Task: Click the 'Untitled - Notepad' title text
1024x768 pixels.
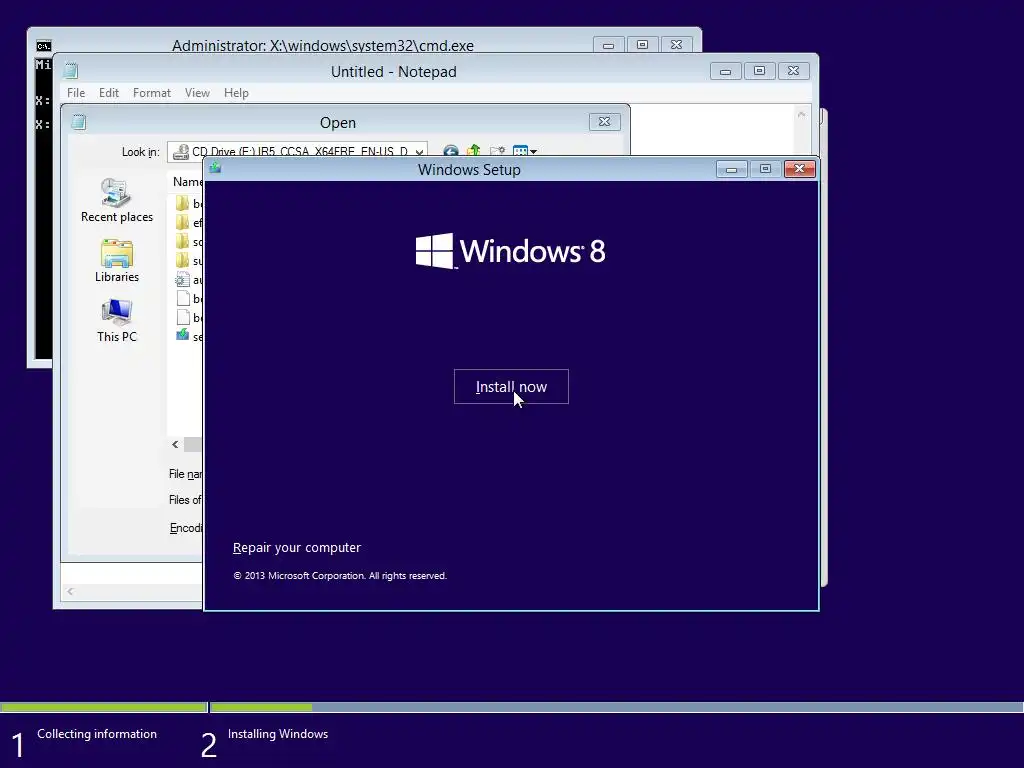Action: coord(394,72)
